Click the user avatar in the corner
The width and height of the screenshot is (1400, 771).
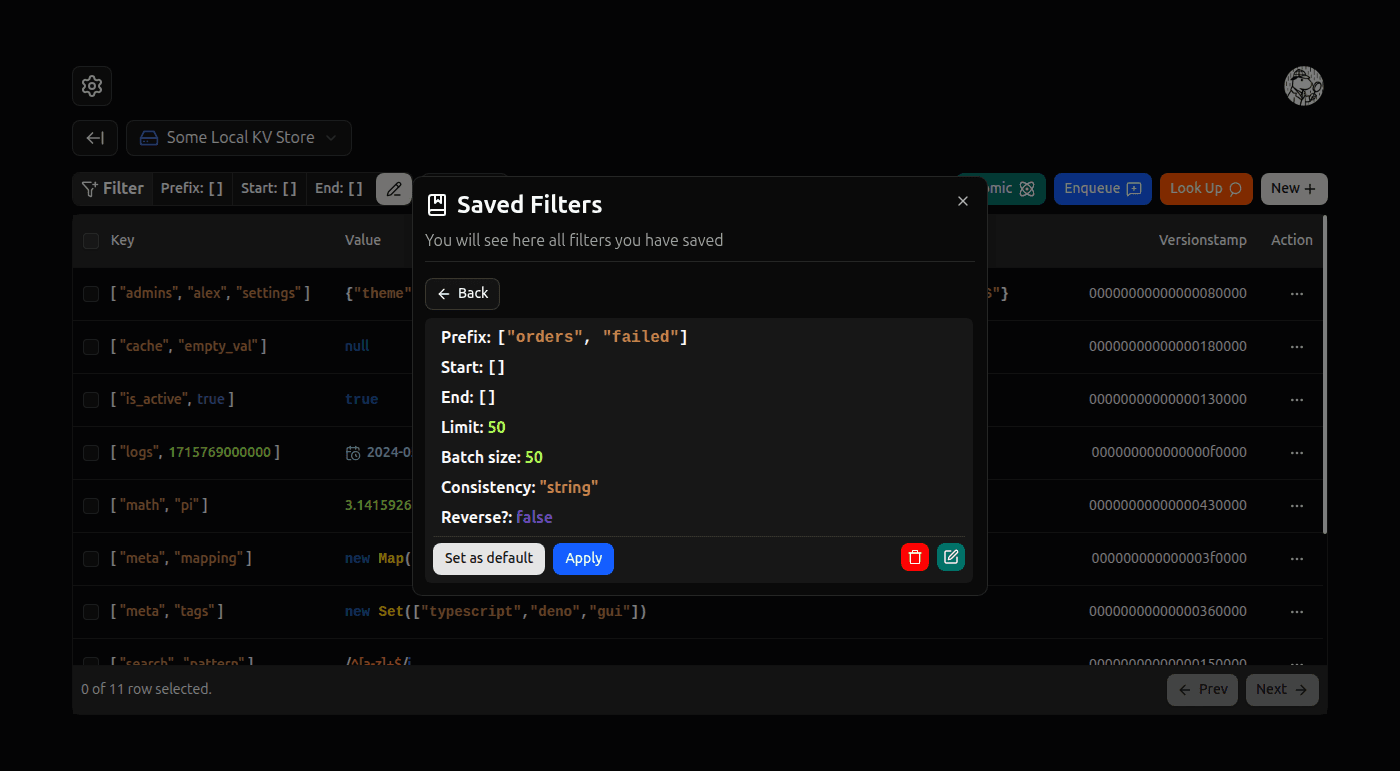click(1303, 86)
